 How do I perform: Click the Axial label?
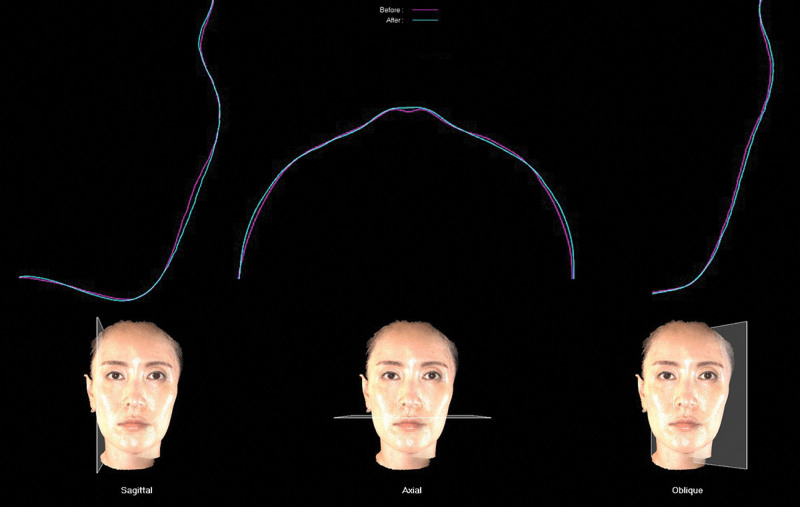point(412,490)
